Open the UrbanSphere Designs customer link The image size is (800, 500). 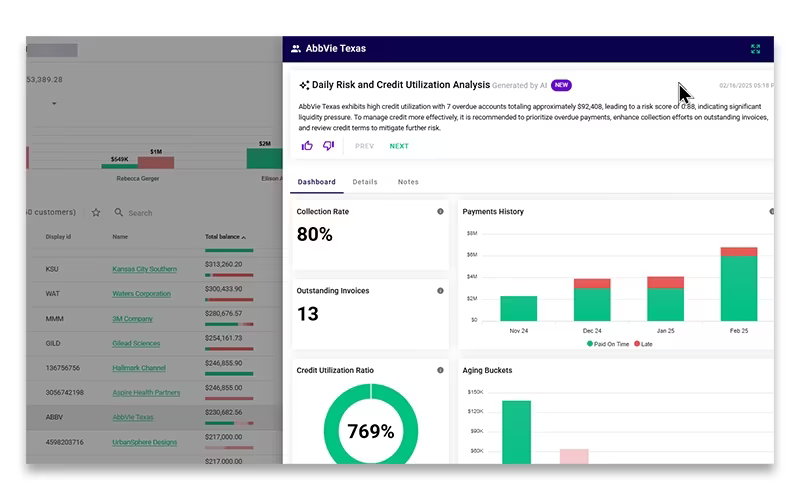144,442
